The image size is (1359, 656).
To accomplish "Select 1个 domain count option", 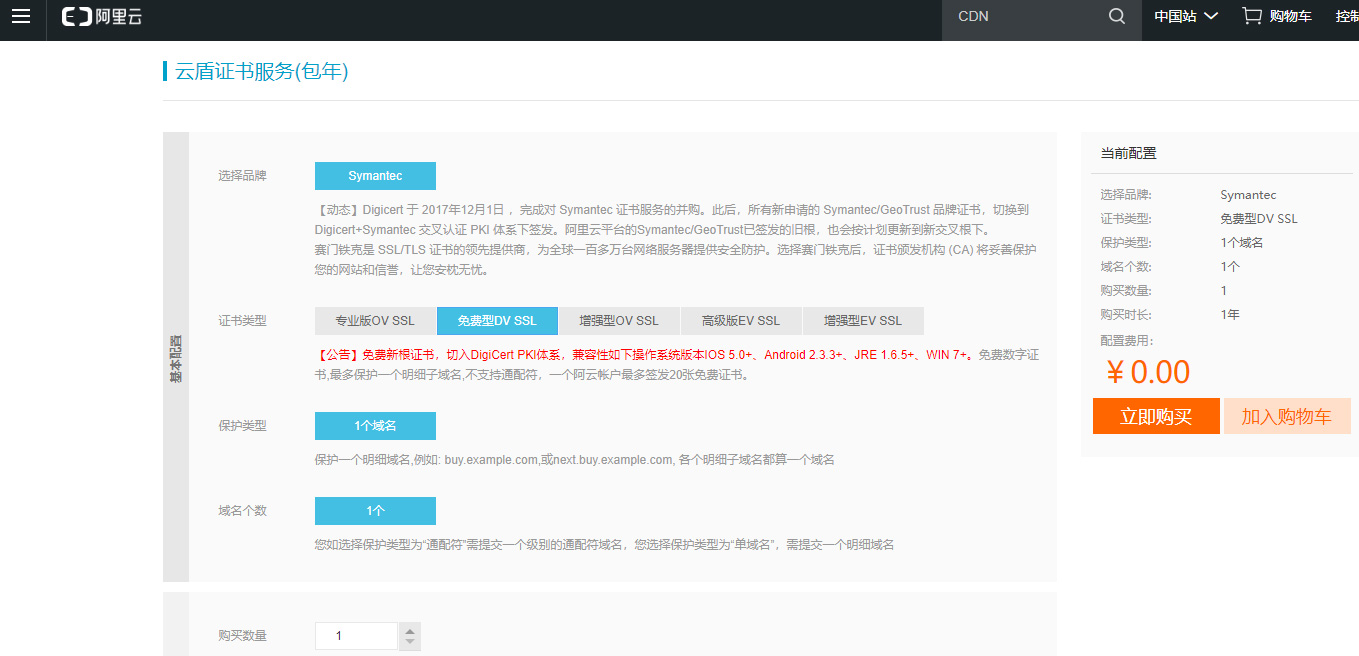I will pos(375,511).
